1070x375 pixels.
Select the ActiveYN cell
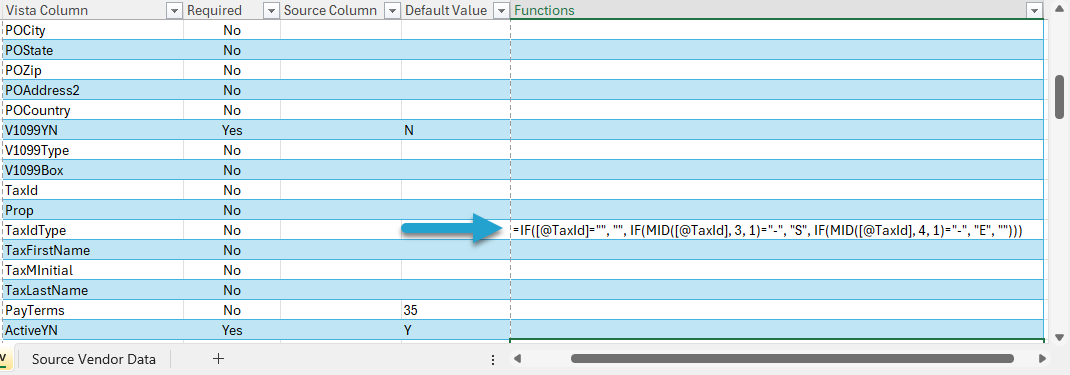92,331
